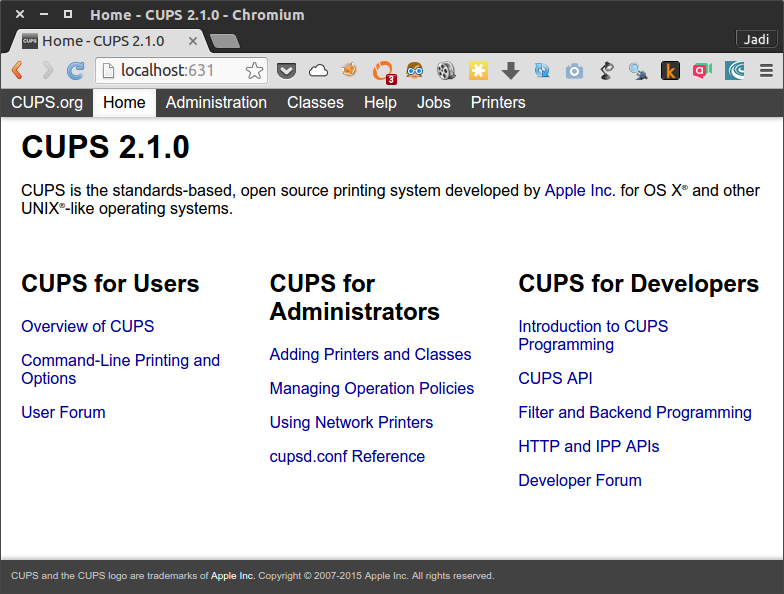This screenshot has height=594, width=784.
Task: Open the extension with red badge 3
Action: [x=382, y=71]
